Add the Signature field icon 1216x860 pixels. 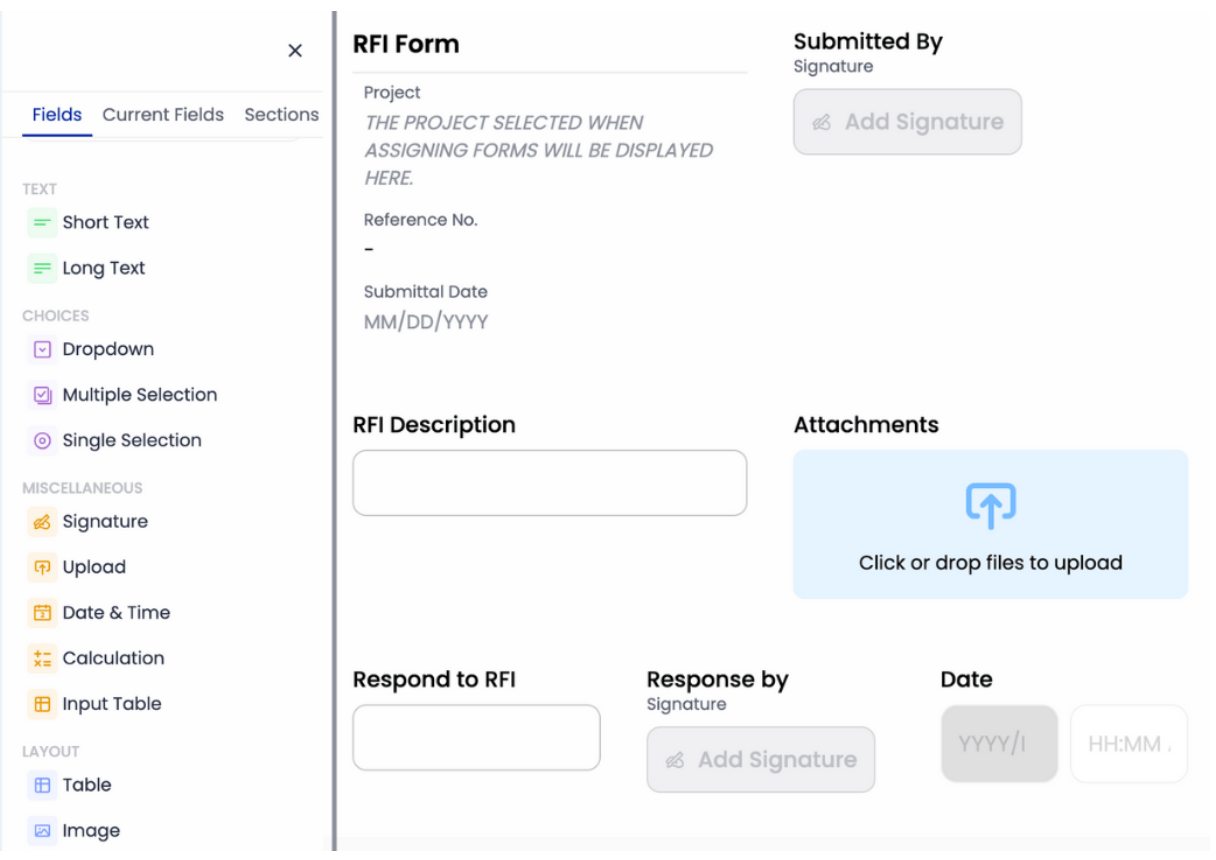coord(42,522)
